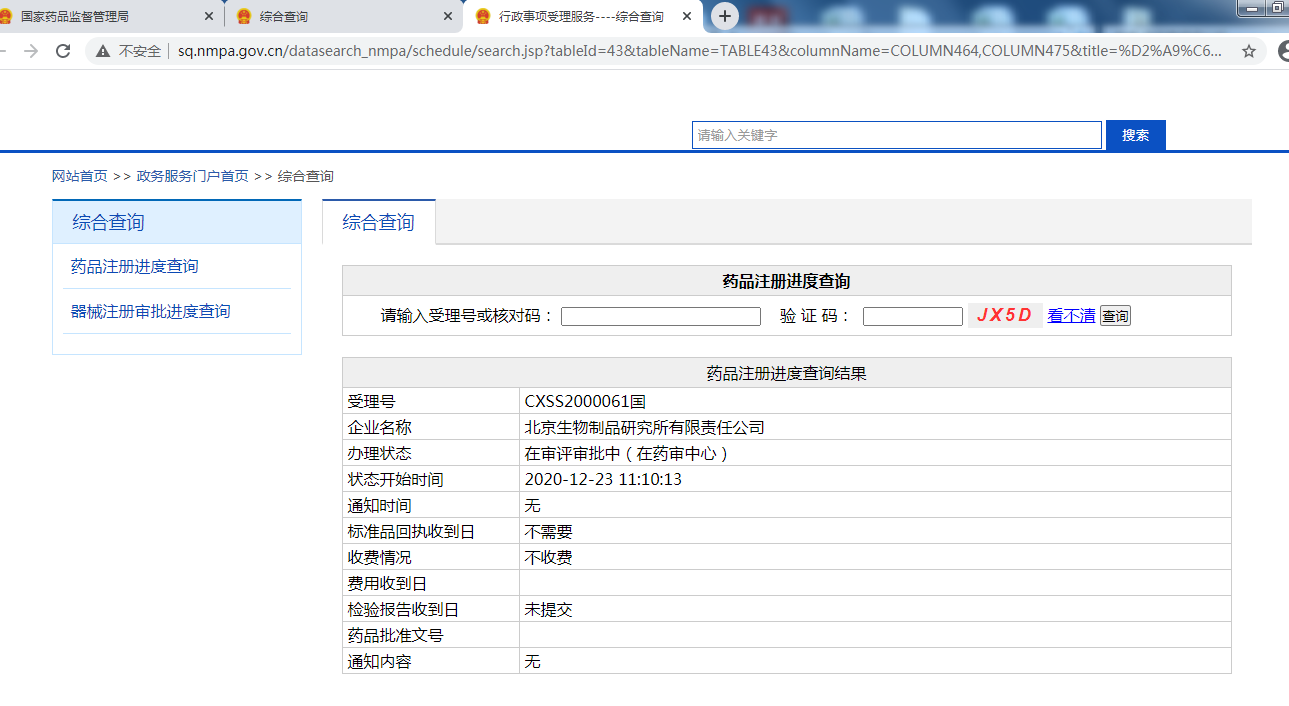This screenshot has width=1289, height=706.
Task: Open 政务服务门户首页 breadcrumb link
Action: pyautogui.click(x=193, y=176)
